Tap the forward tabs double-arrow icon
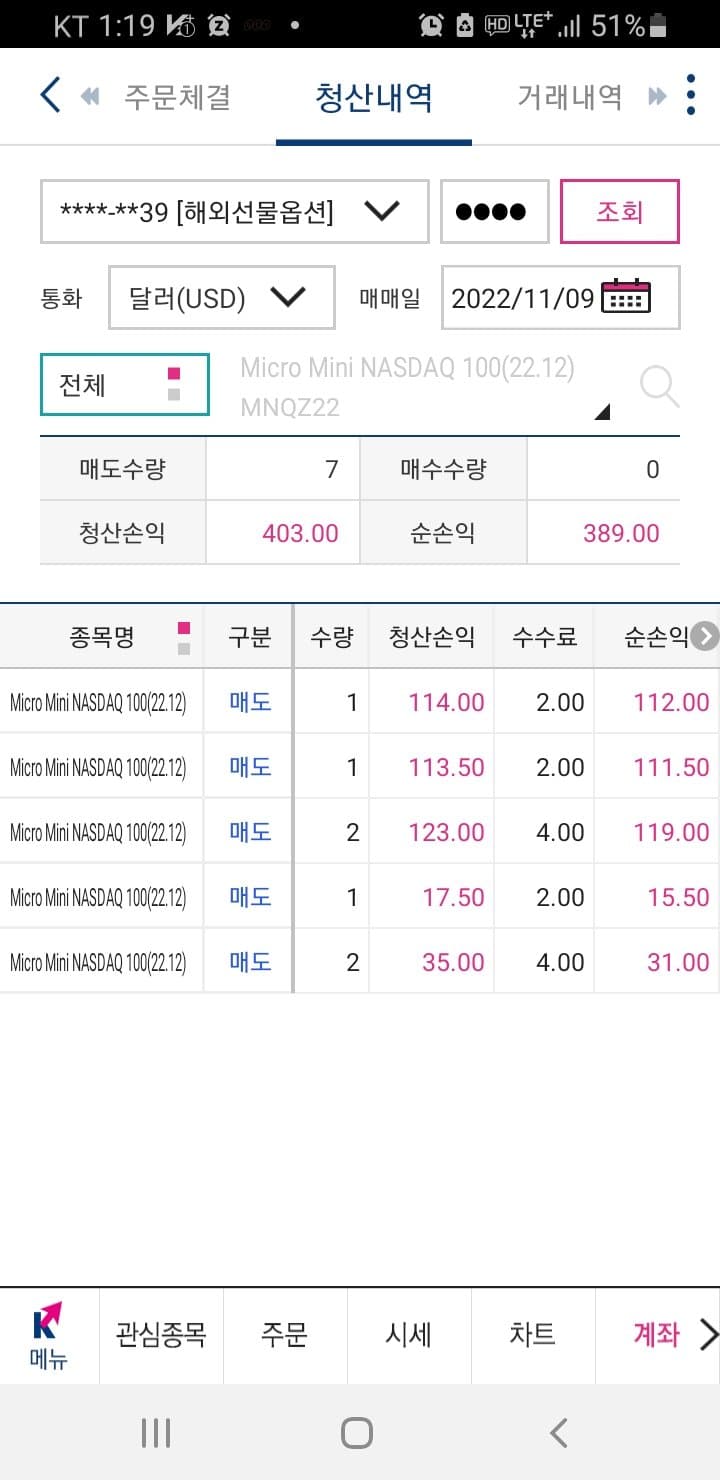720x1480 pixels. 657,96
